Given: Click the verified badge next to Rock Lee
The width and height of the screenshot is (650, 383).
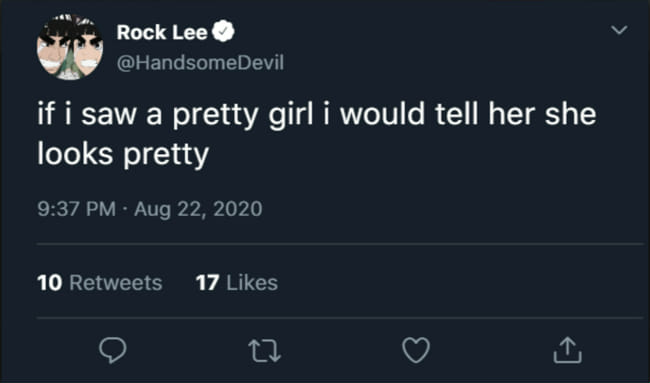Looking at the screenshot, I should click(223, 32).
